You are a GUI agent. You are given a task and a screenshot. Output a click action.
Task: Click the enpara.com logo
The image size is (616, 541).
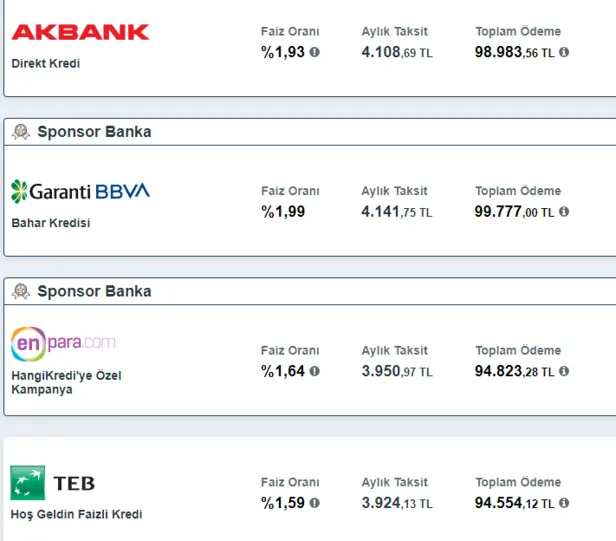click(64, 344)
